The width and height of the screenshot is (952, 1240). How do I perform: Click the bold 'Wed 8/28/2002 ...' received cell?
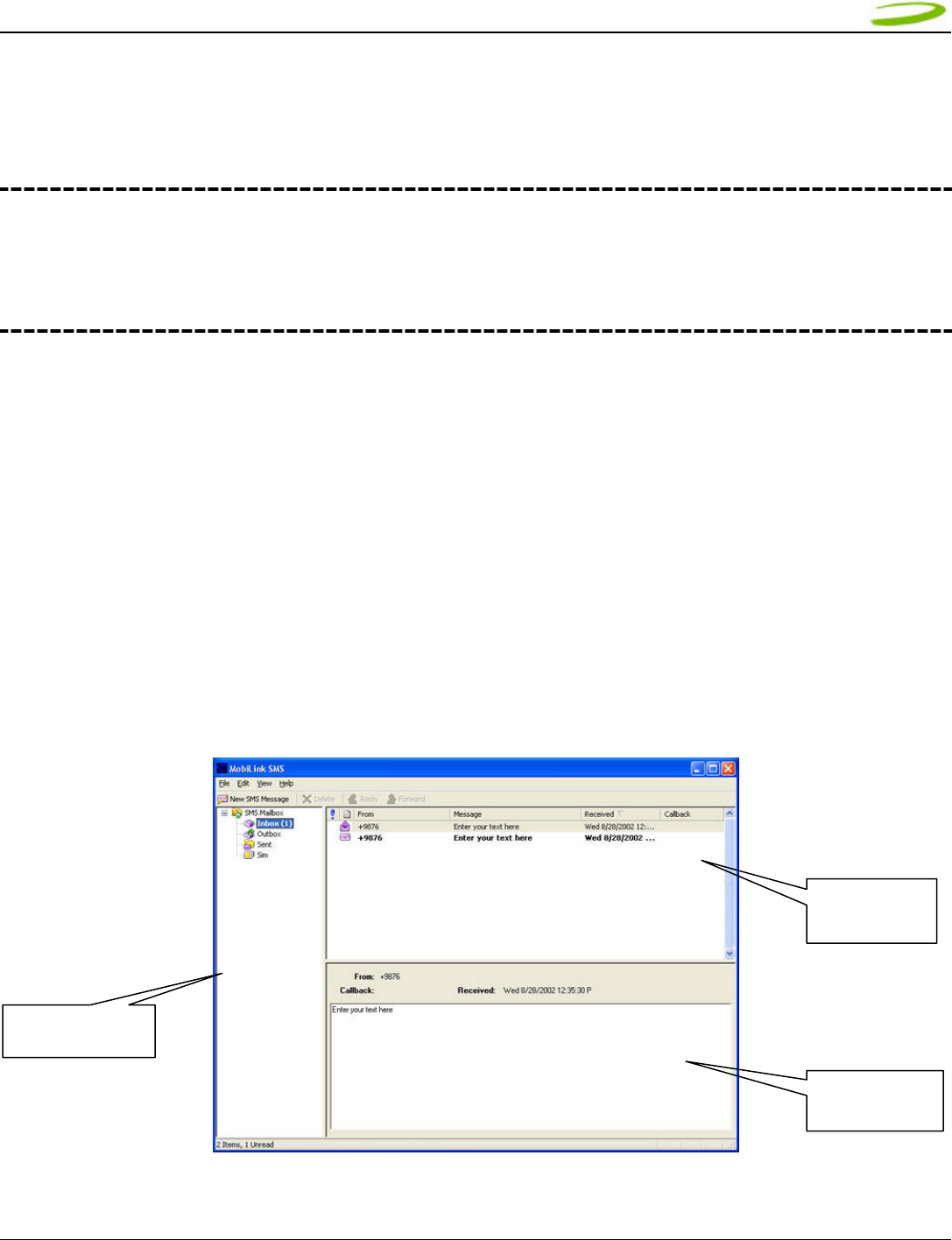(x=620, y=838)
